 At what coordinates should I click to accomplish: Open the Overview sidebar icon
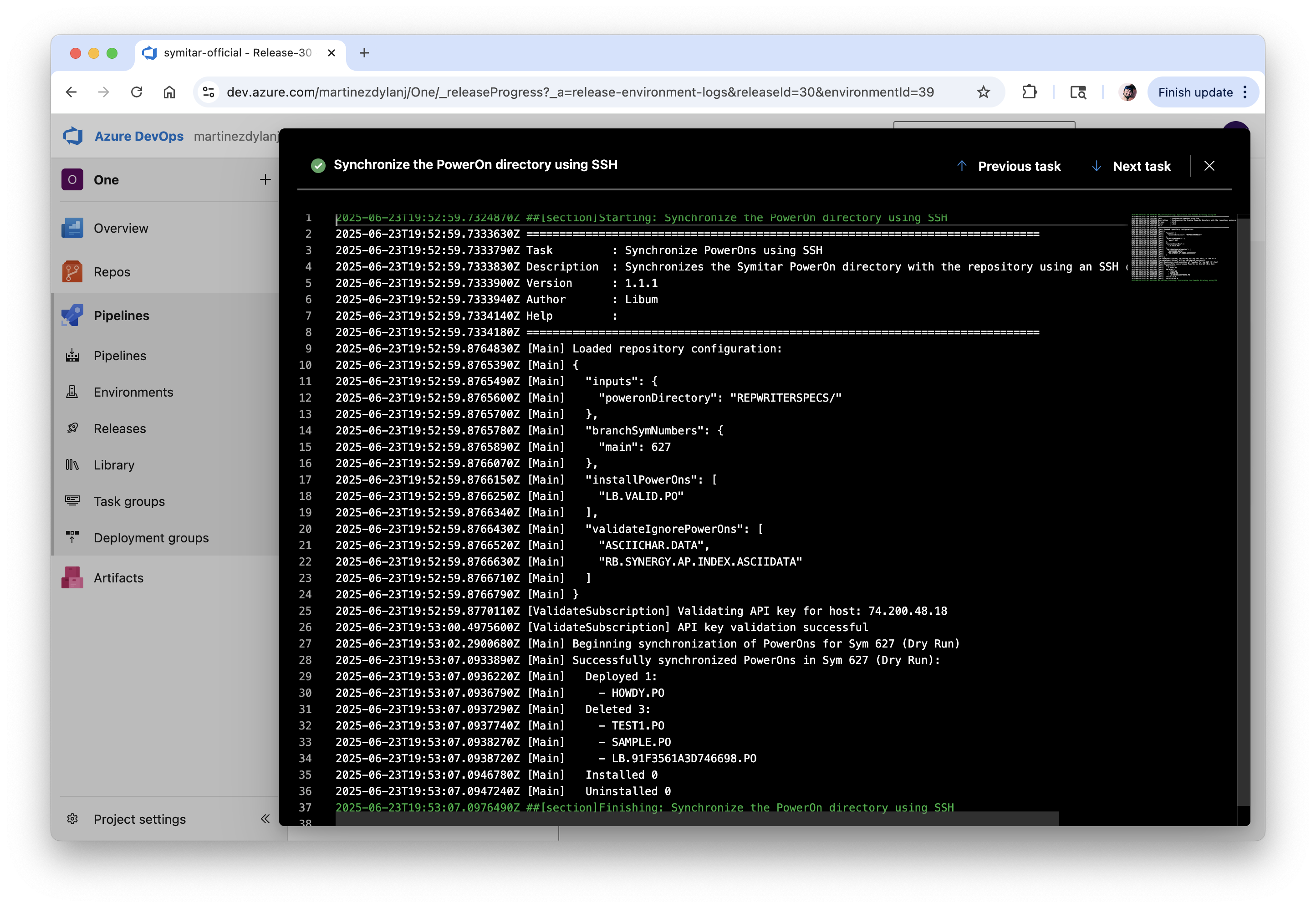pos(72,228)
